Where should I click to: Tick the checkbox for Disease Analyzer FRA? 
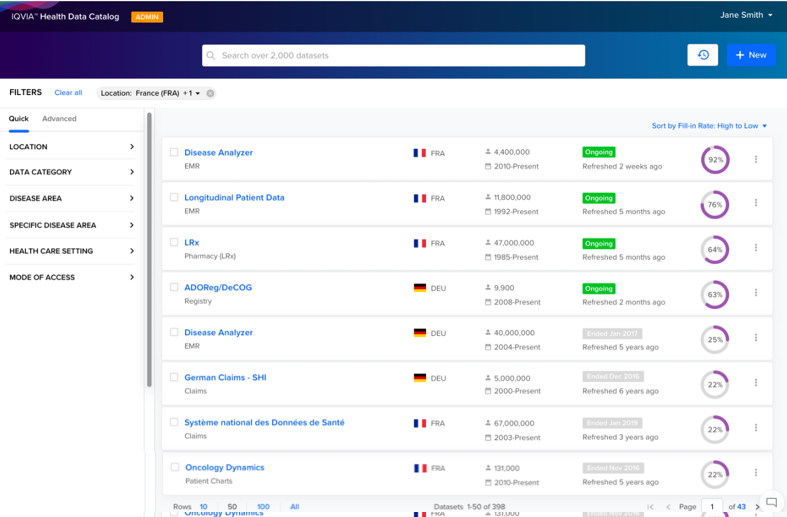point(174,152)
